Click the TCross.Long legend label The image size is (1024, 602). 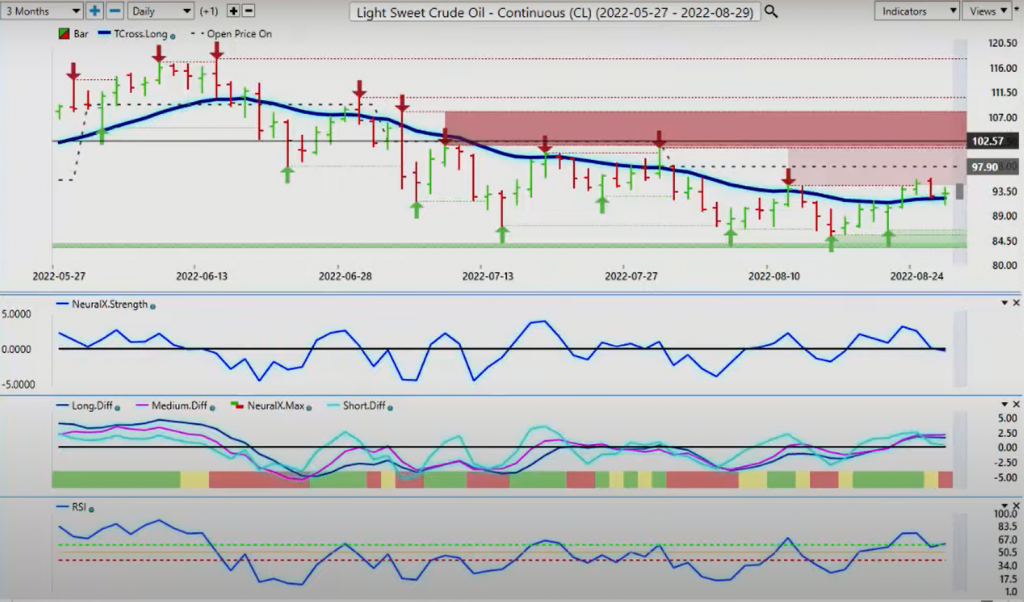(x=140, y=34)
